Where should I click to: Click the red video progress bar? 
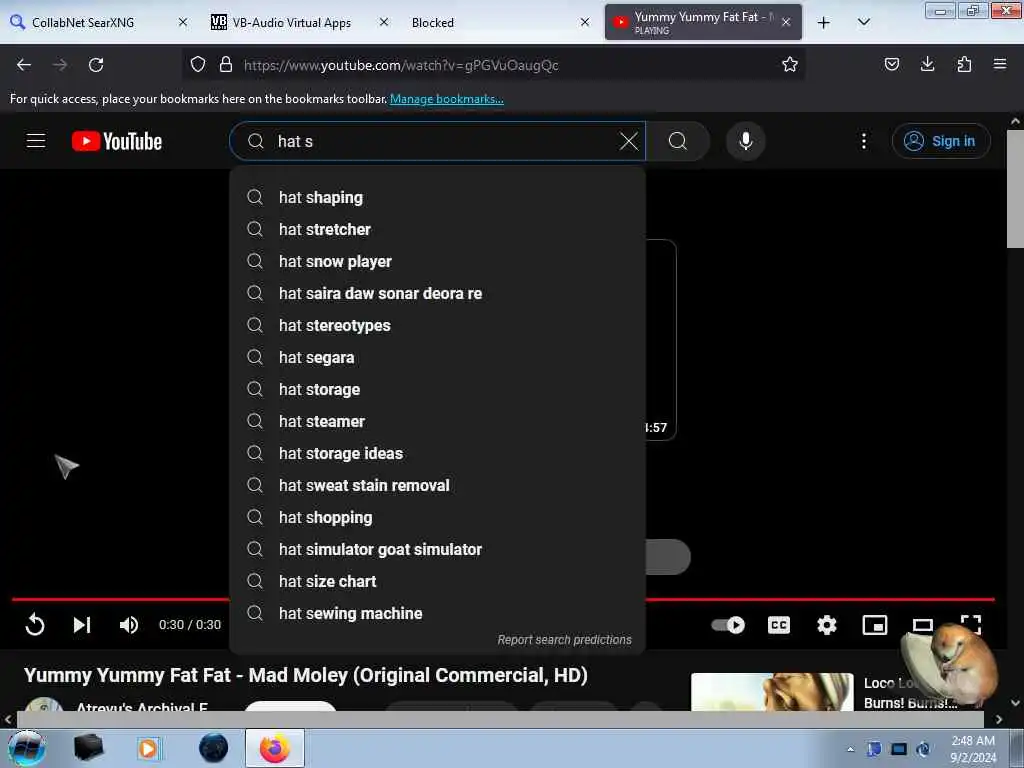pos(503,599)
